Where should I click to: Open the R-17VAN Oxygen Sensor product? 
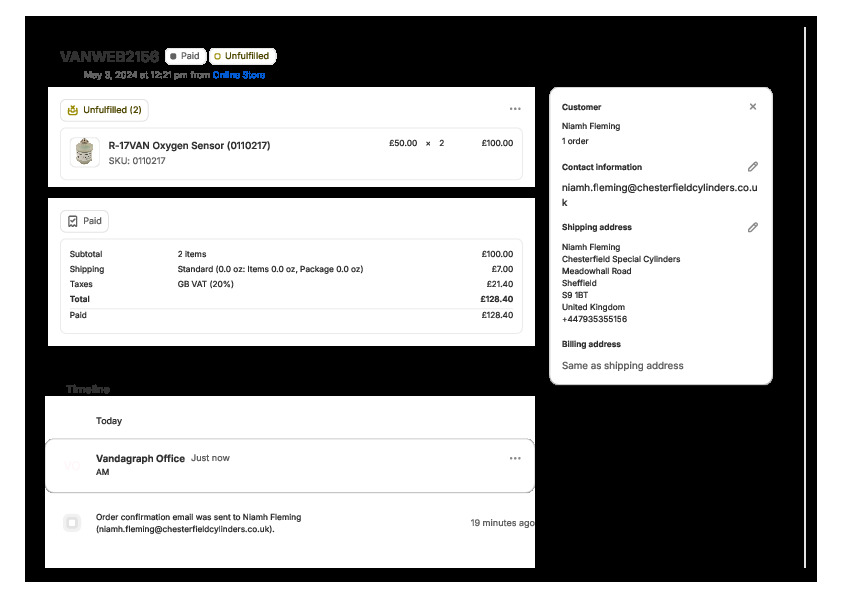coord(189,145)
